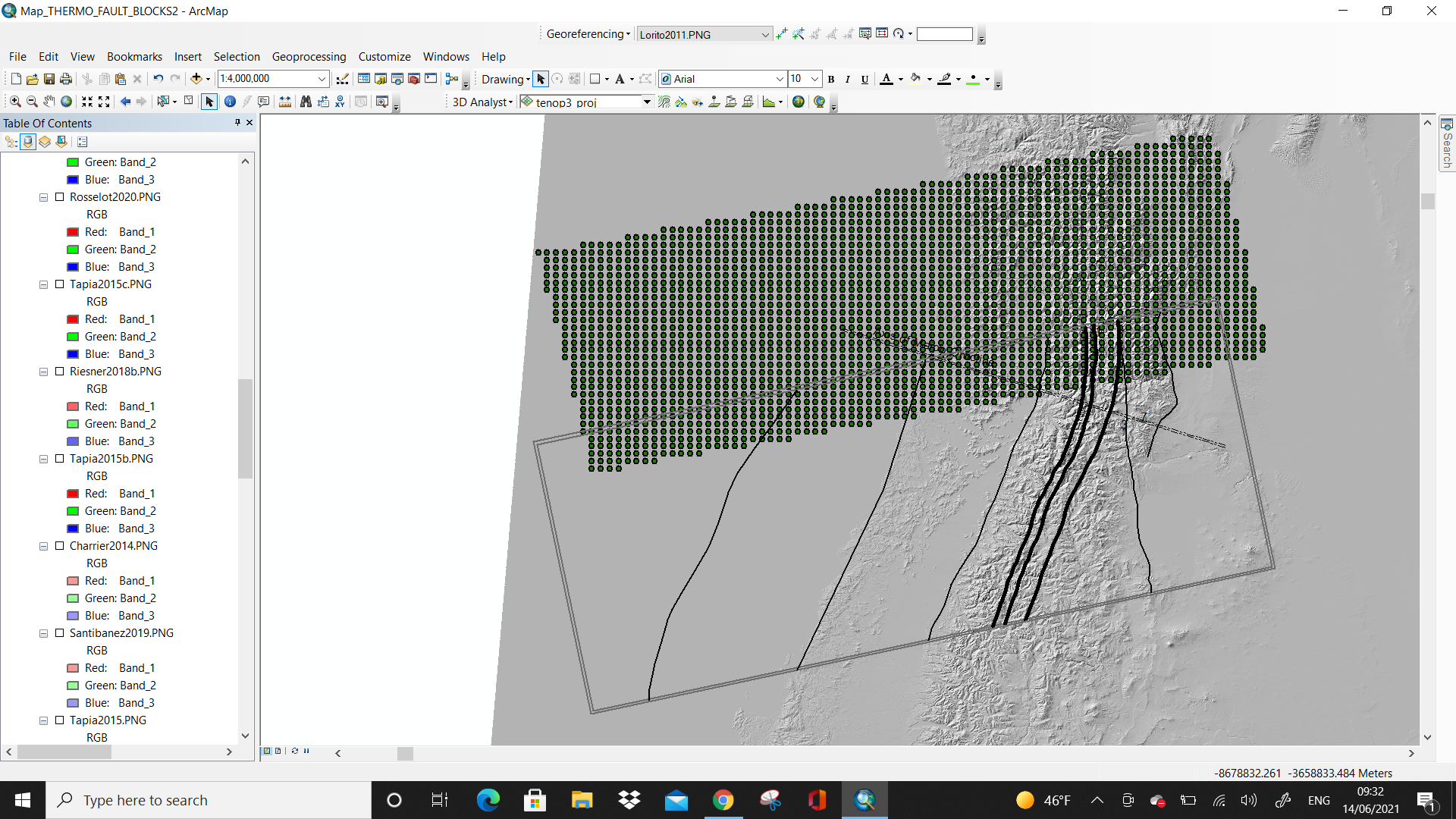Open the Go To XY tool
This screenshot has width=1456, height=819.
tap(339, 101)
